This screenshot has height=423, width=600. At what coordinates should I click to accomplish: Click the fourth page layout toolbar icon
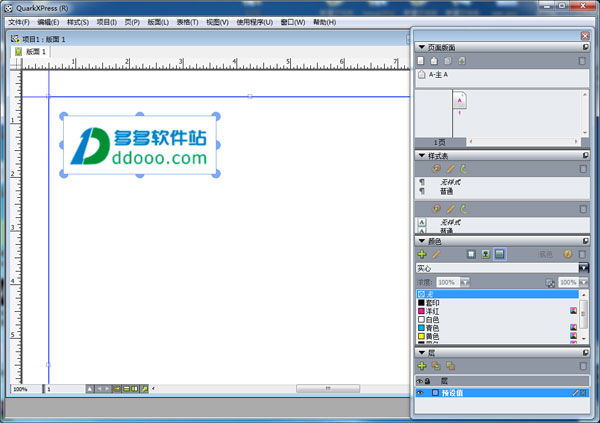point(462,61)
